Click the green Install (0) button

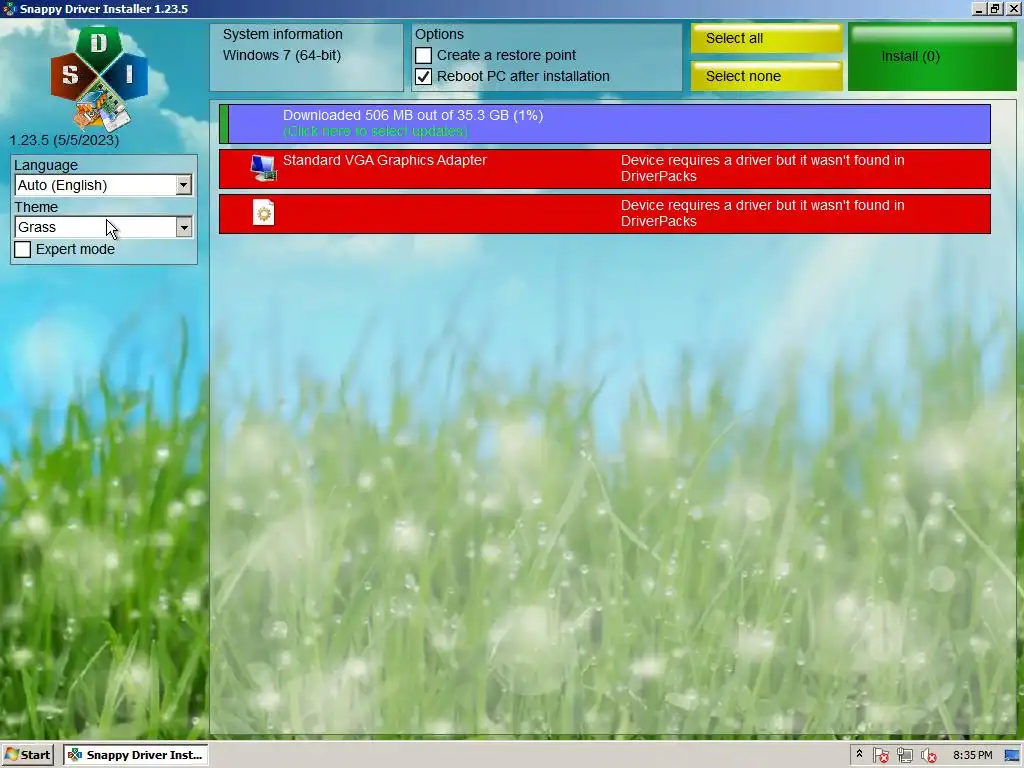[x=932, y=57]
